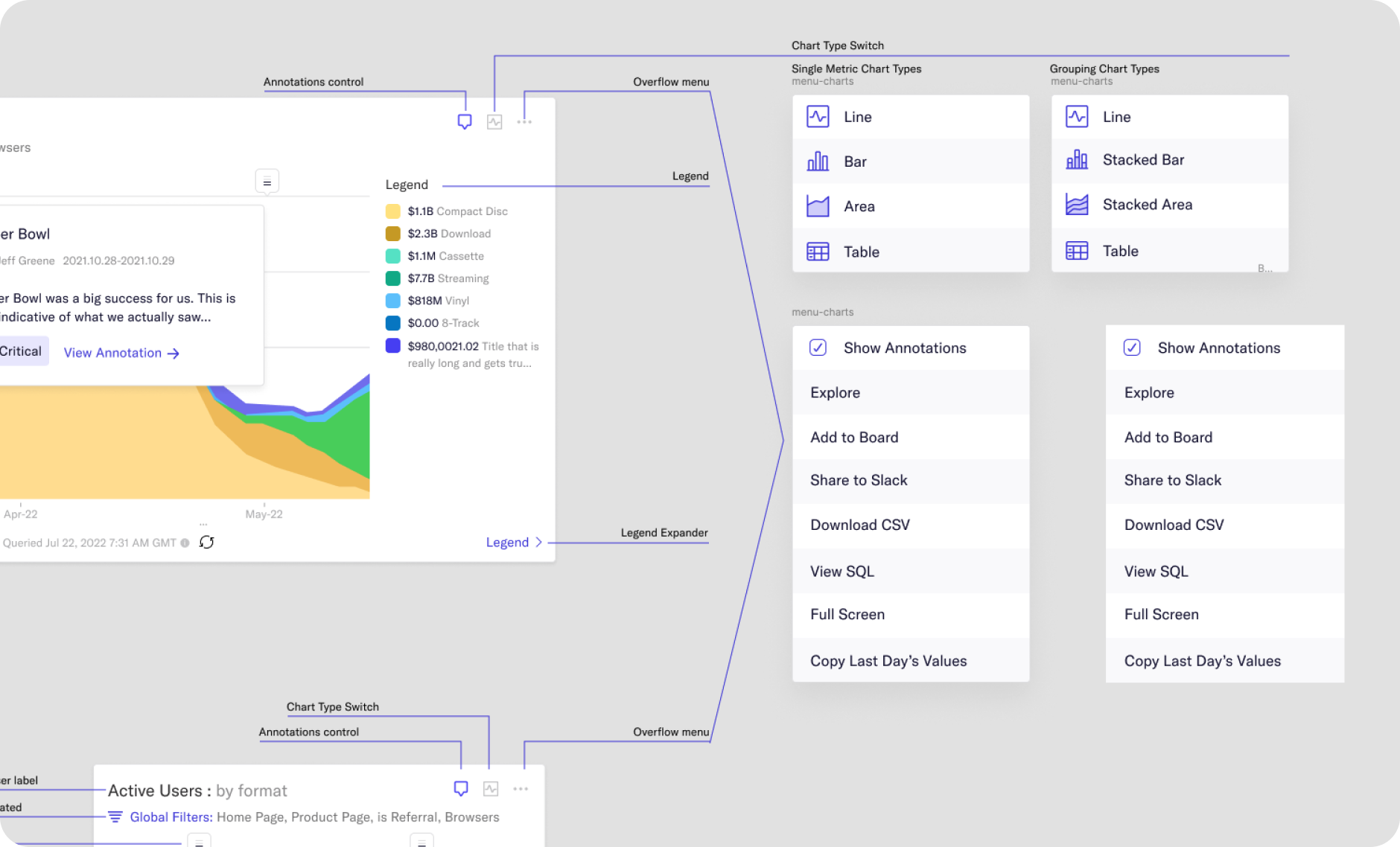Choose Share to Slack in right menu
Viewport: 1400px width, 847px height.
[1225, 481]
